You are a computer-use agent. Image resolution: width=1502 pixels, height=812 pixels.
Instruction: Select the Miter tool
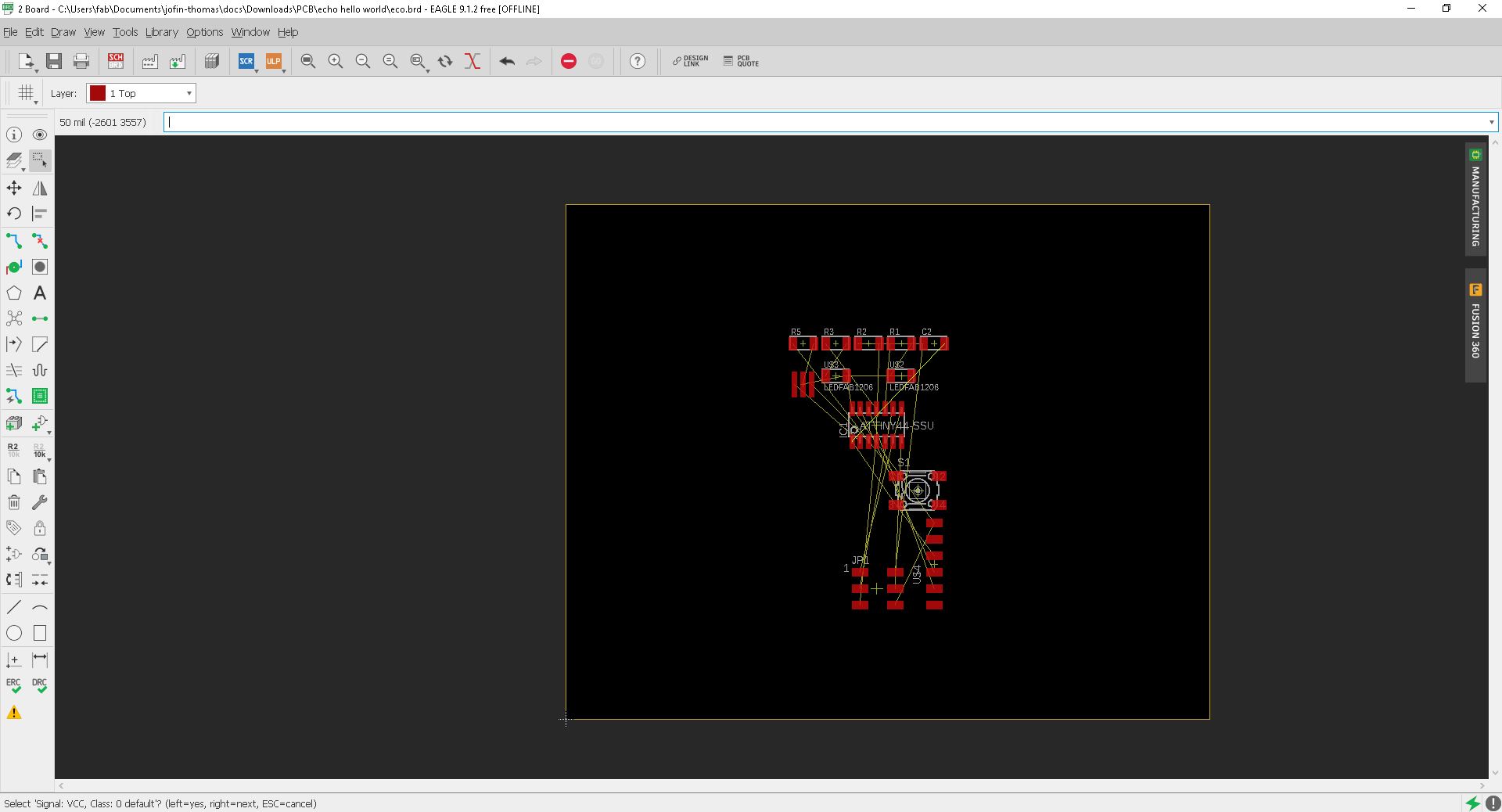[40, 344]
